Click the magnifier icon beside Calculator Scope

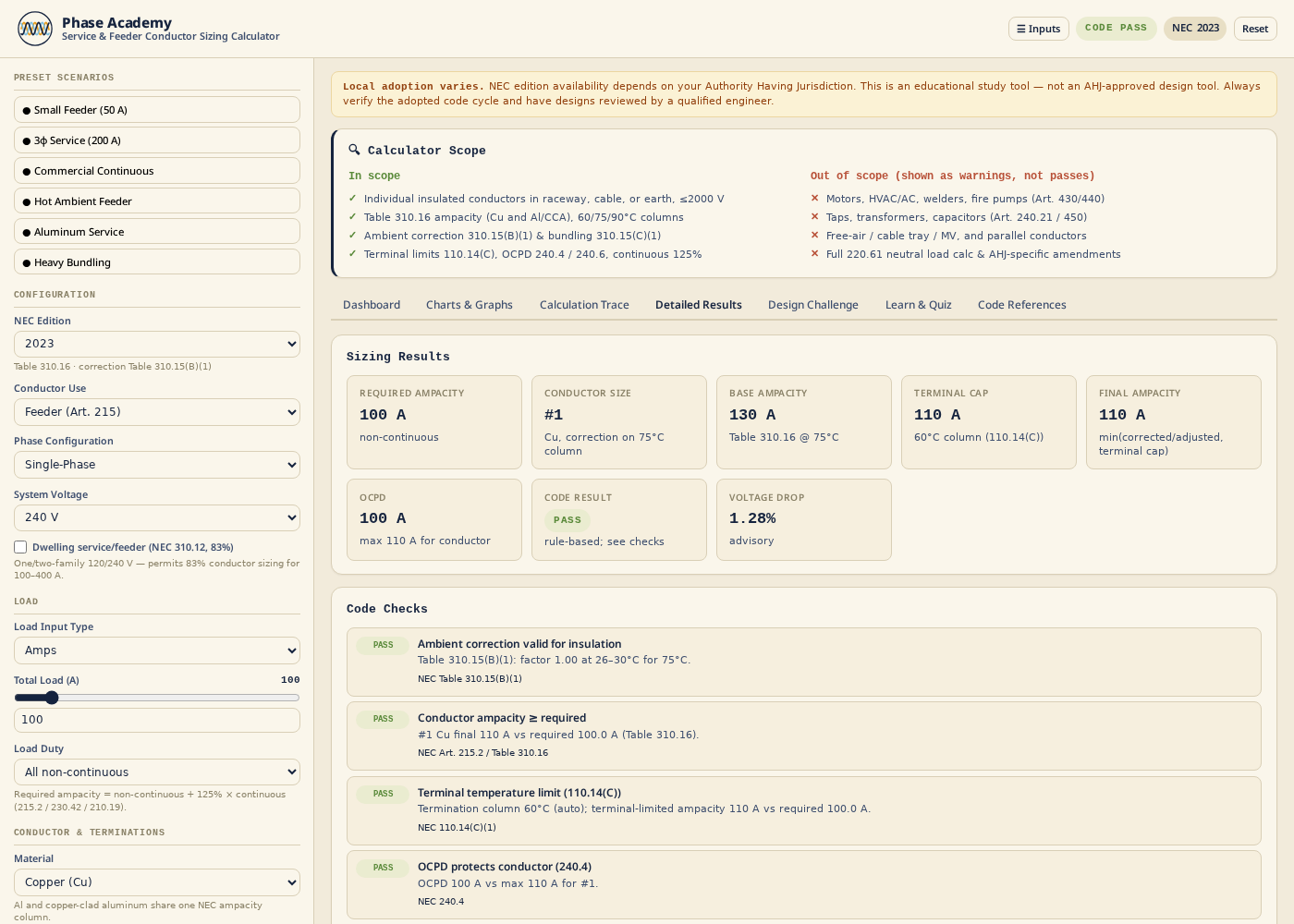click(x=354, y=150)
